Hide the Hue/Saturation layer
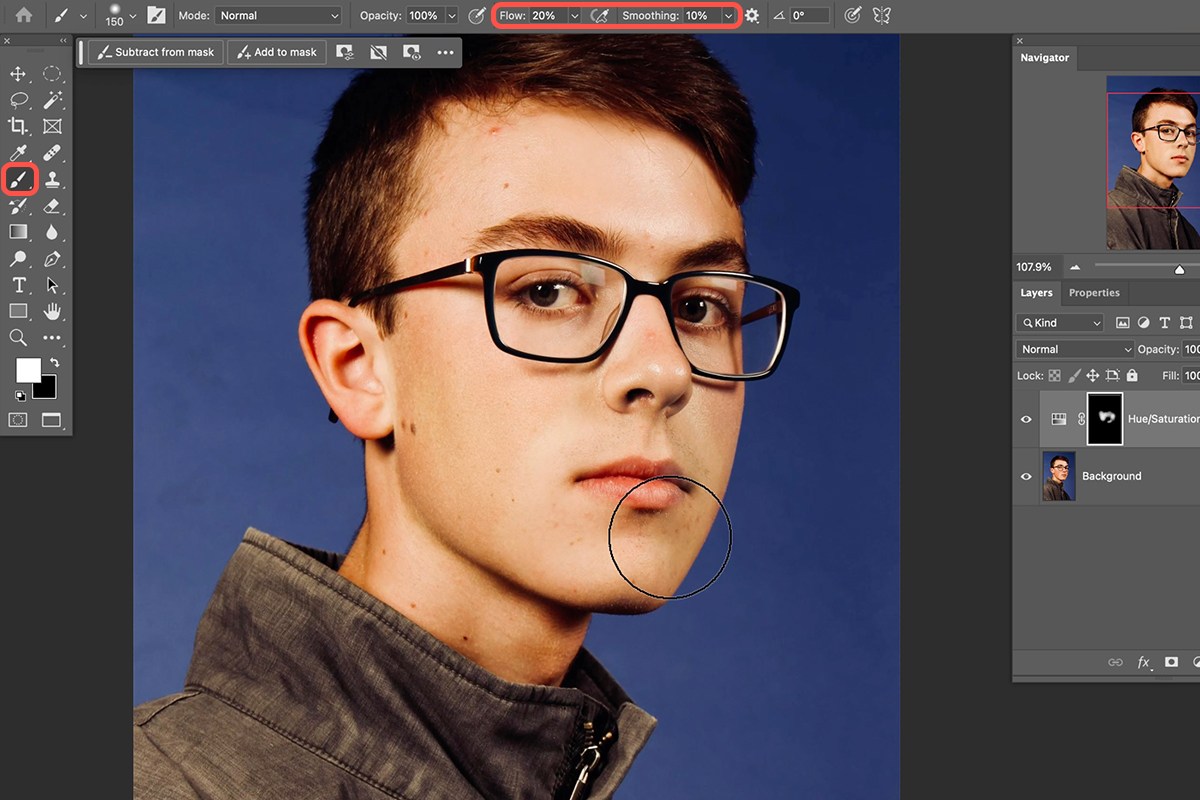 pyautogui.click(x=1026, y=419)
